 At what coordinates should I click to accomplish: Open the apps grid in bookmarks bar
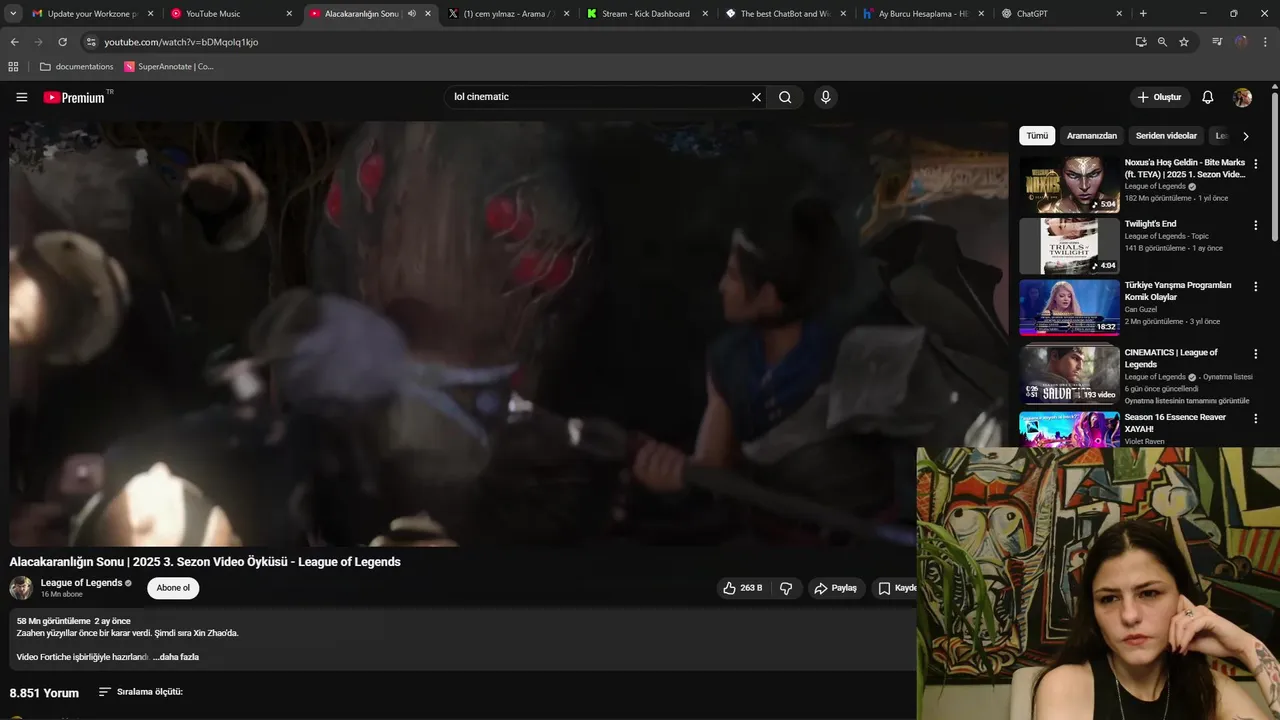[x=13, y=67]
